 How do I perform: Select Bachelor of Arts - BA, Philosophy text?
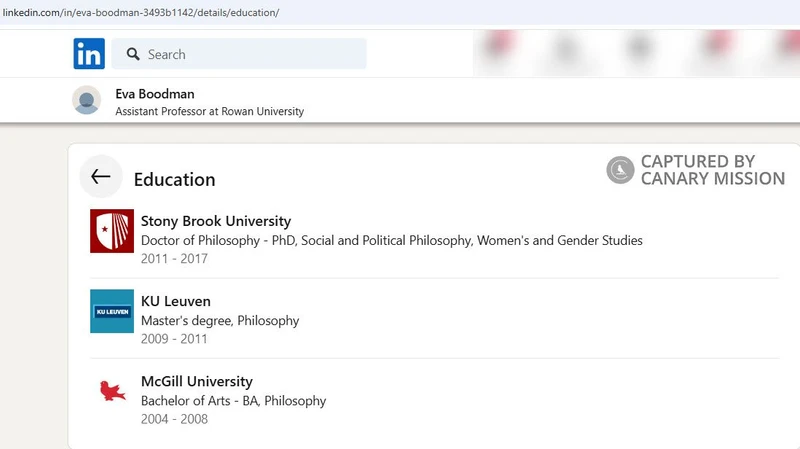(234, 401)
